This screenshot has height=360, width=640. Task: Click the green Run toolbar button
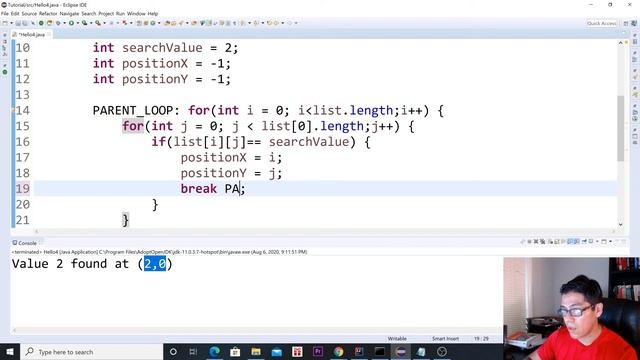[x=71, y=23]
